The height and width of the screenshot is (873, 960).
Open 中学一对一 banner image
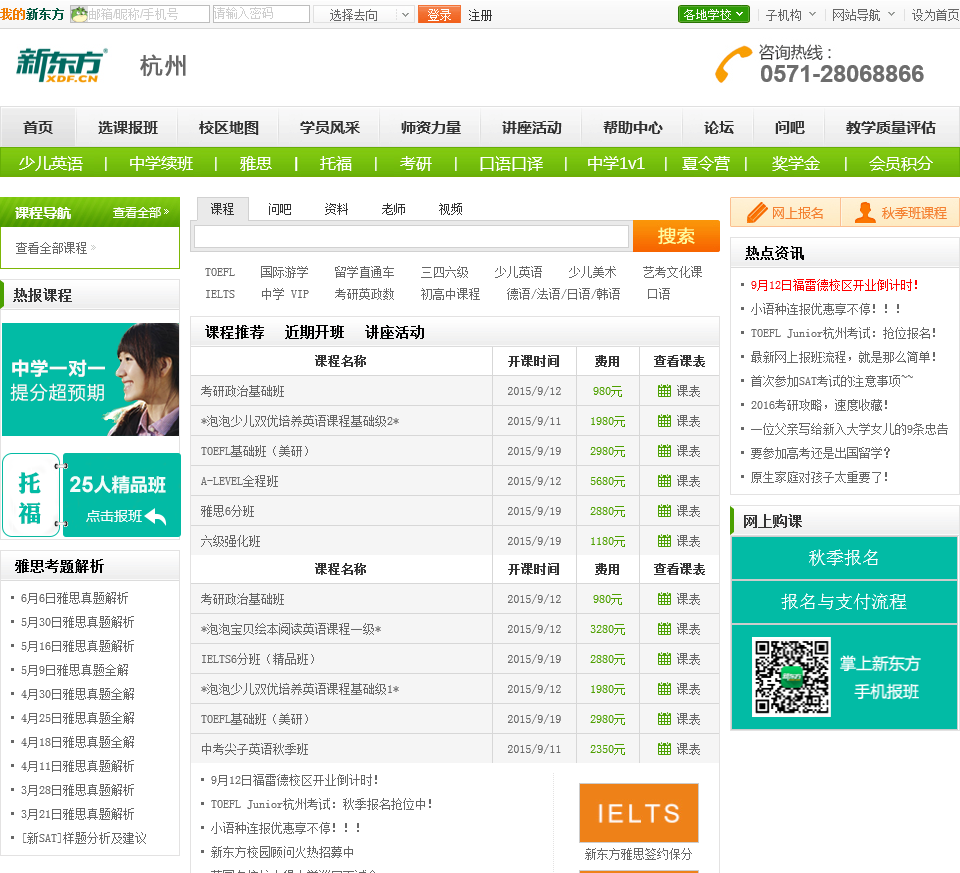91,380
